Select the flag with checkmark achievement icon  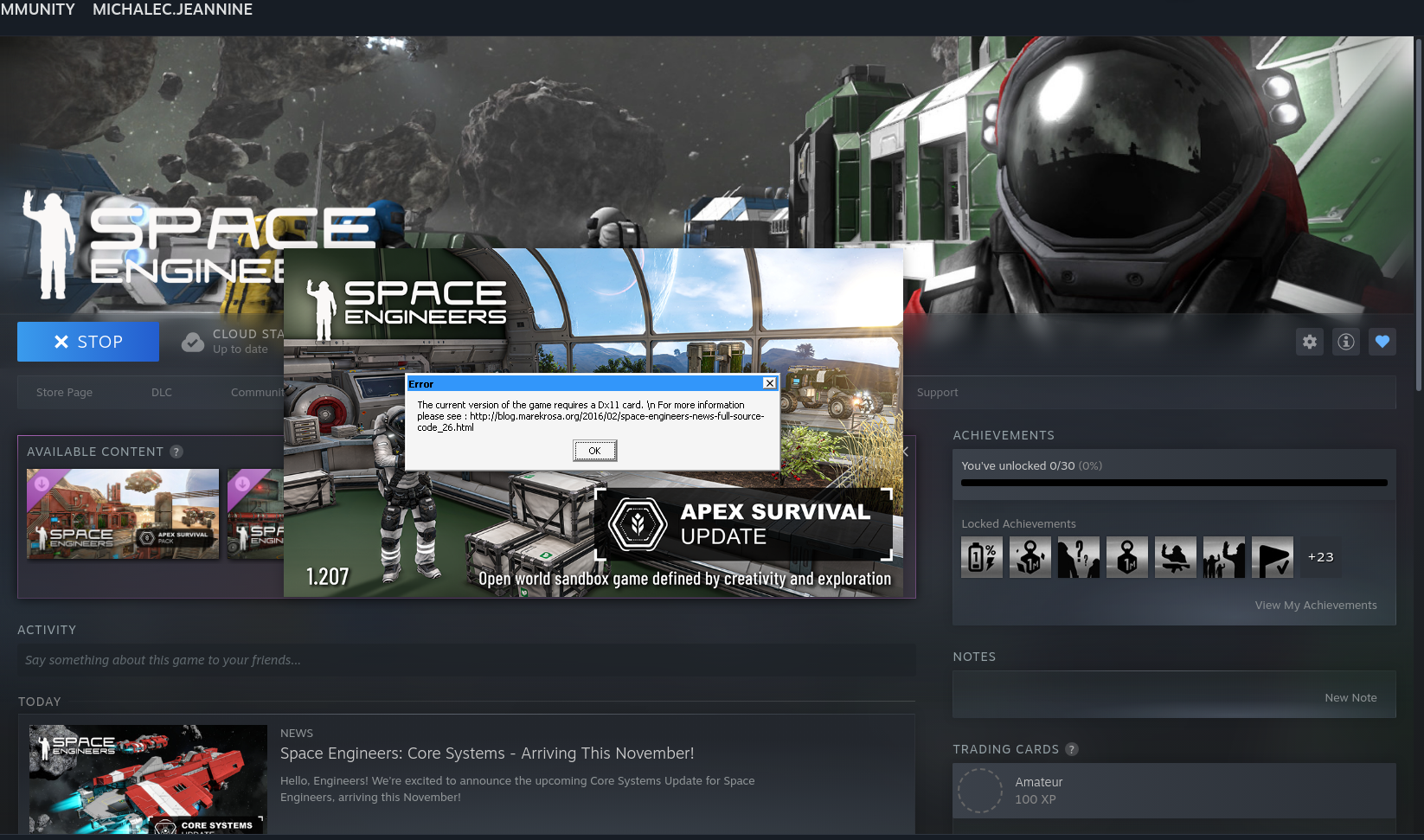tap(1272, 557)
